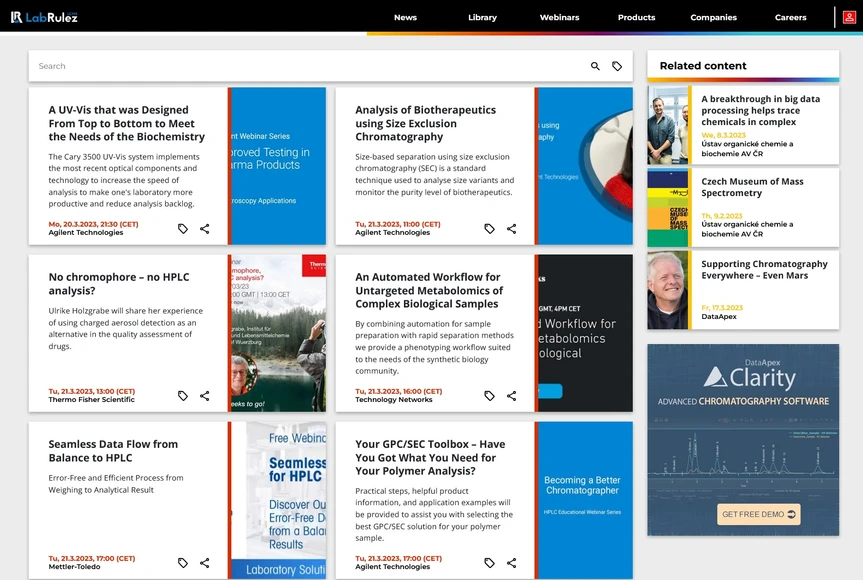The image size is (863, 580).
Task: Click the DataApex Clarity advertisement title
Action: pos(750,375)
